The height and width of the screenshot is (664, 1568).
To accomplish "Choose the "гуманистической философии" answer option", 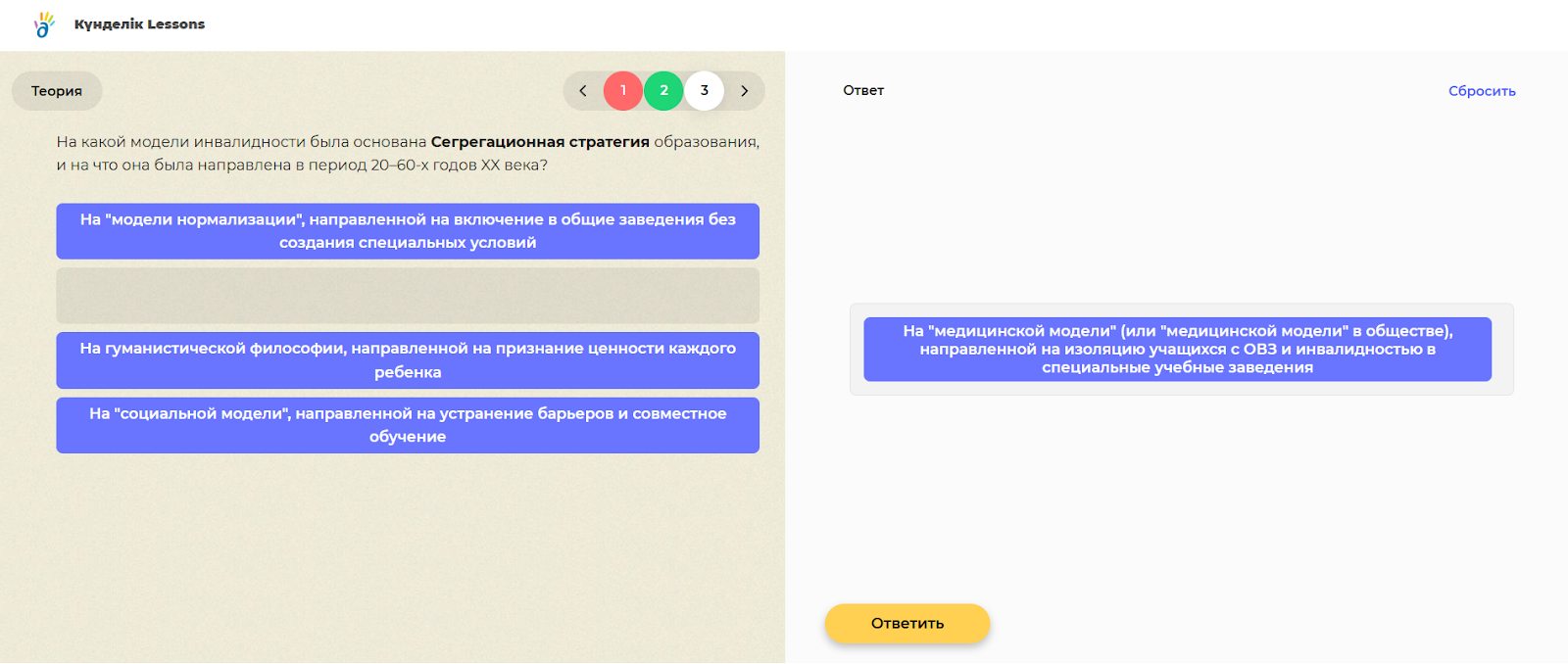I will click(408, 360).
